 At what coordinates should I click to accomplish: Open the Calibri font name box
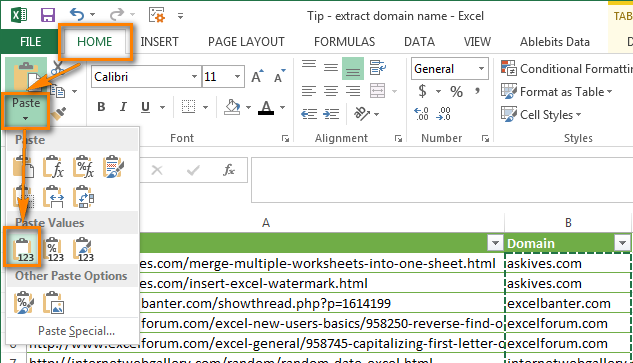(x=146, y=76)
